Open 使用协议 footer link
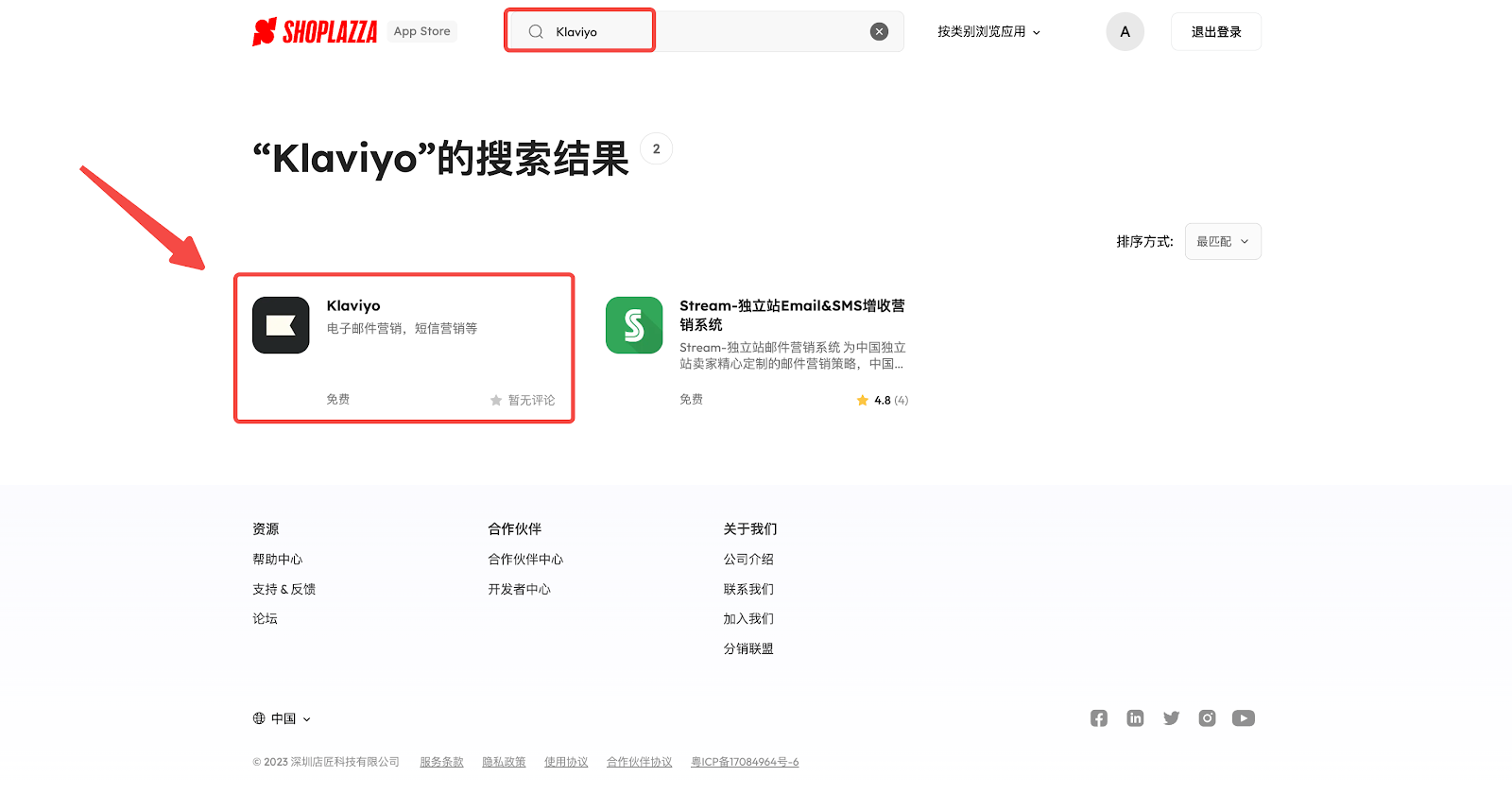This screenshot has height=794, width=1512. point(566,762)
